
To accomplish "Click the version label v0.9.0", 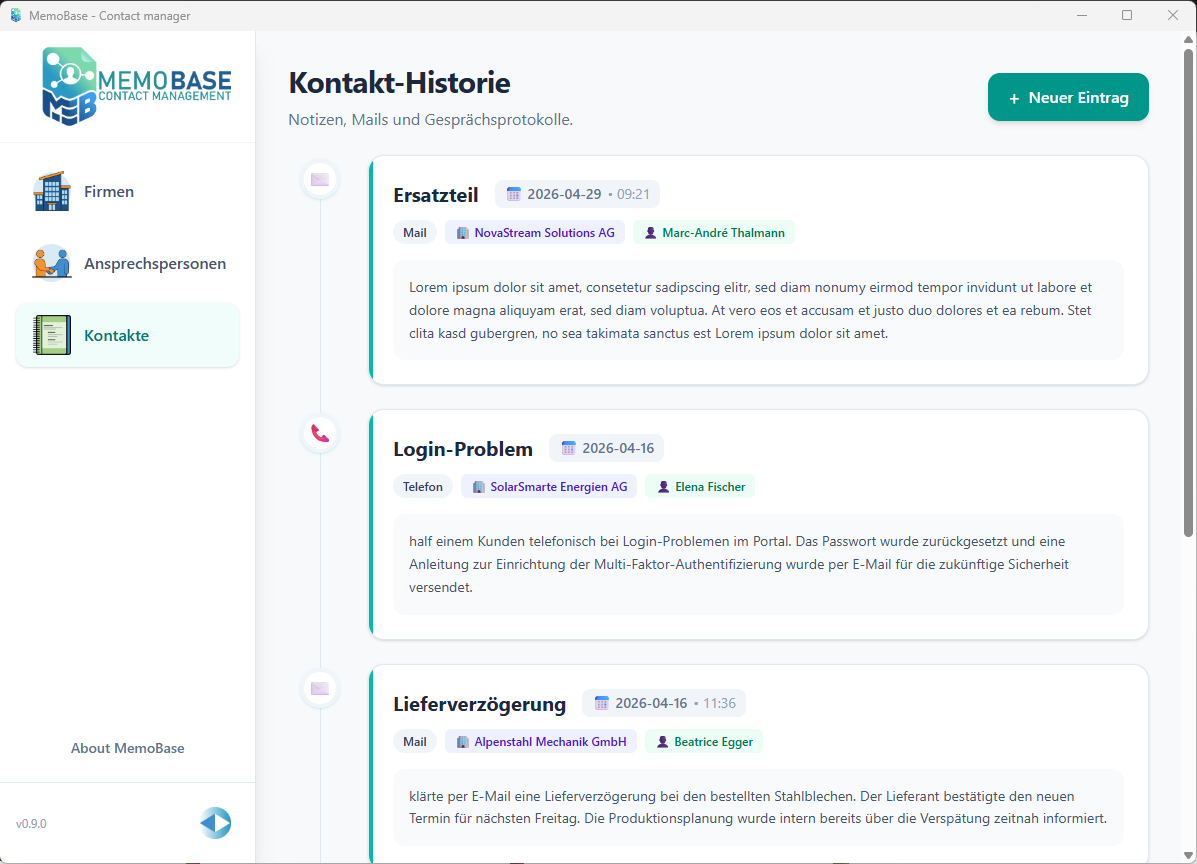I will point(31,824).
